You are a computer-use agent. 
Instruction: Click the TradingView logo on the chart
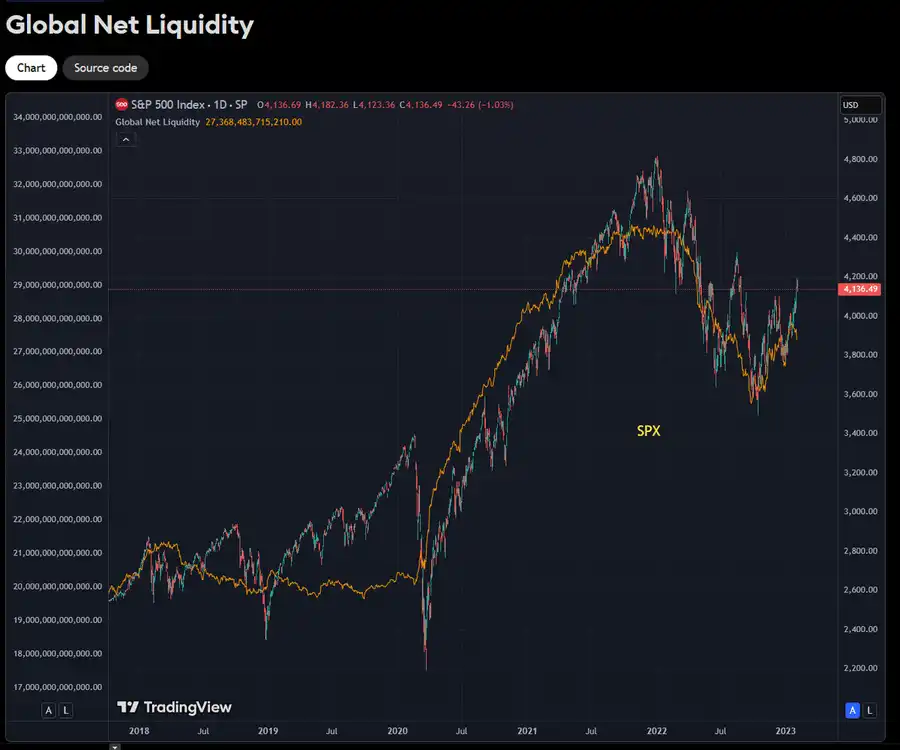pyautogui.click(x=174, y=707)
